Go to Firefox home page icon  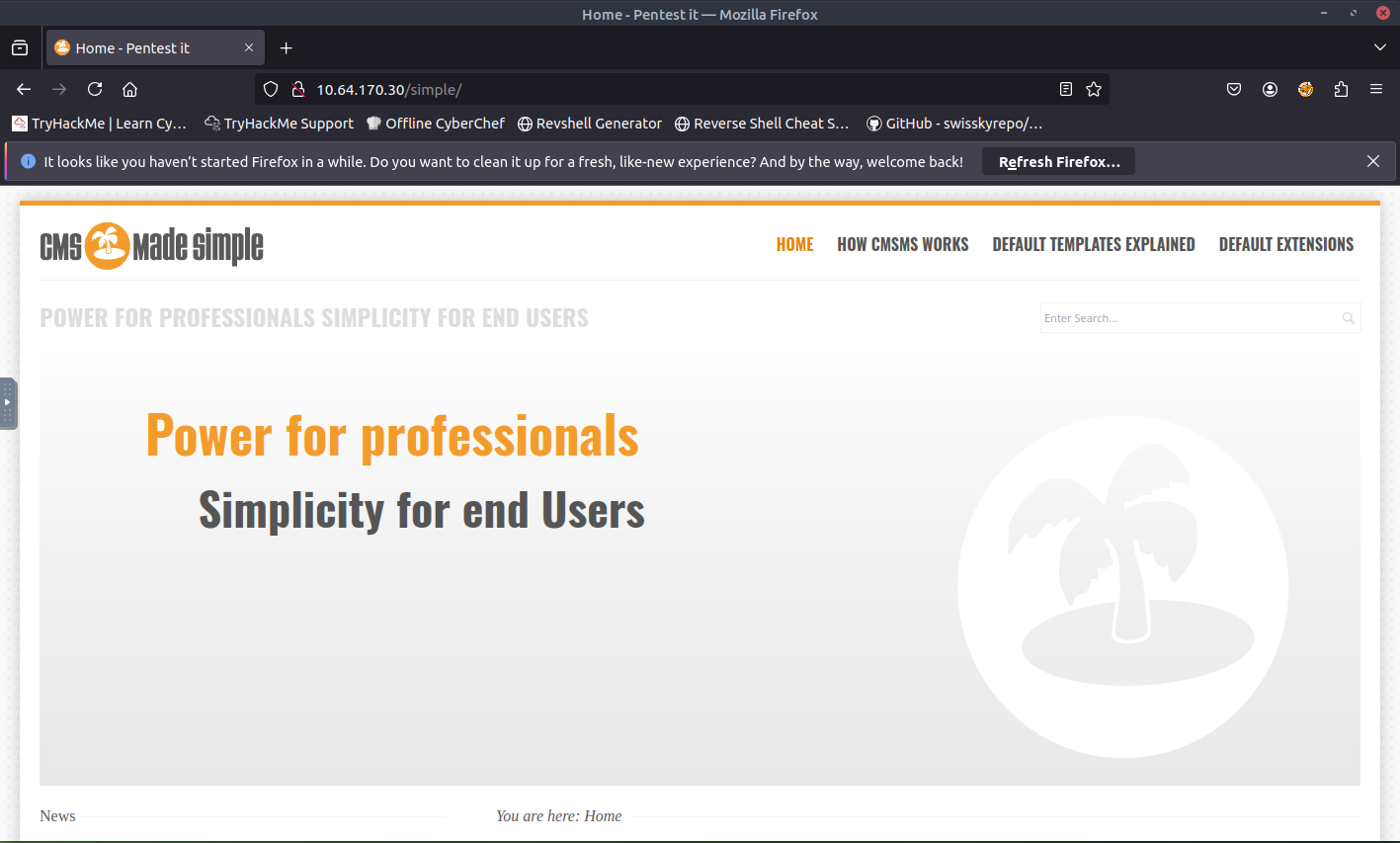point(129,89)
